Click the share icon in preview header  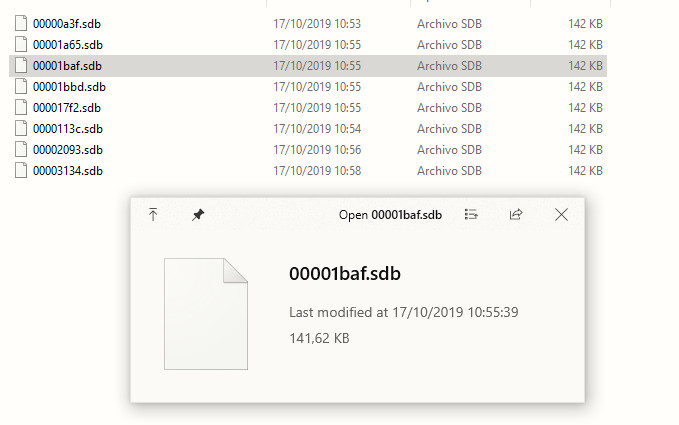click(x=516, y=214)
